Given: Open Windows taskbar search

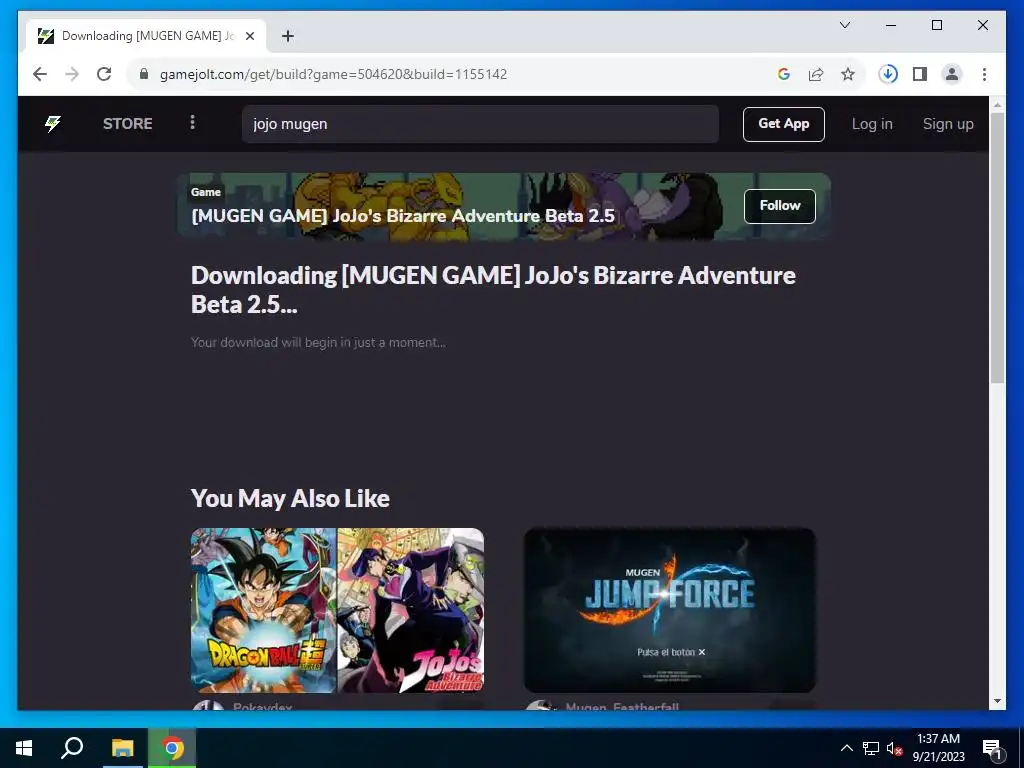Looking at the screenshot, I should click(72, 748).
